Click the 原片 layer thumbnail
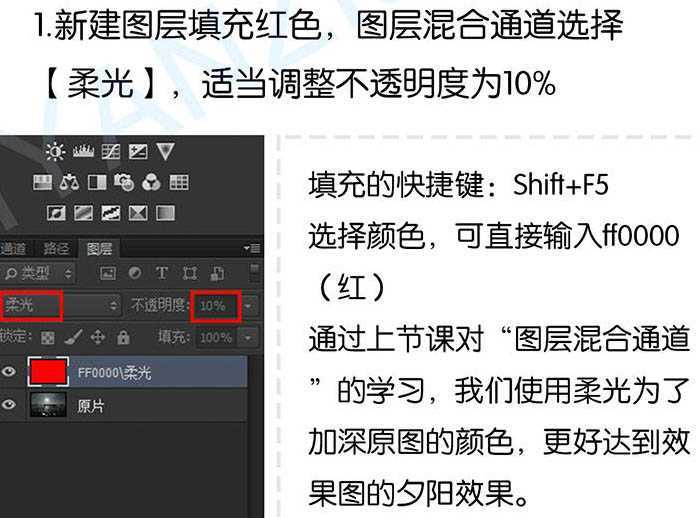698x518 pixels. point(49,405)
